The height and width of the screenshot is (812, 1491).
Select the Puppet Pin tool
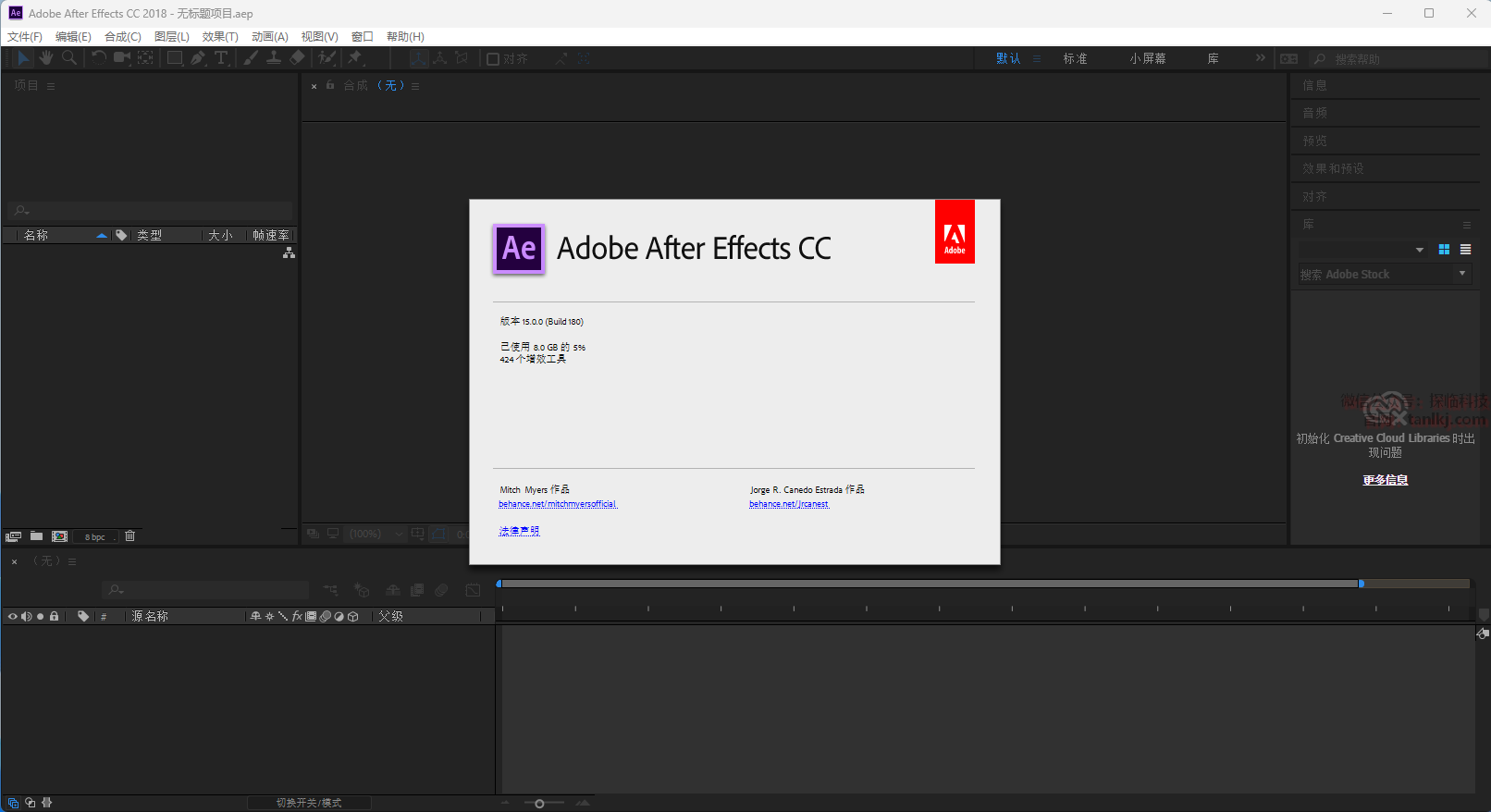click(x=354, y=58)
